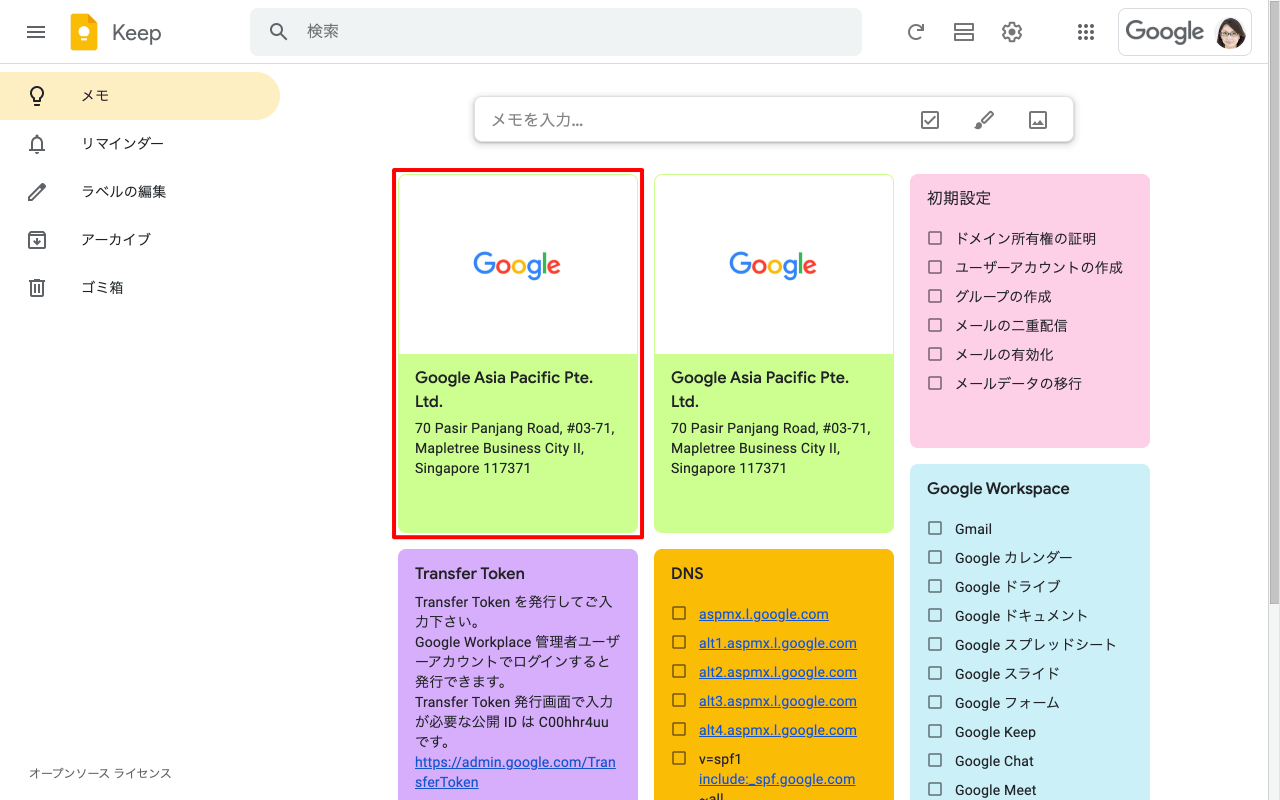
Task: Open the aspmx.l.google.com link
Action: click(763, 614)
